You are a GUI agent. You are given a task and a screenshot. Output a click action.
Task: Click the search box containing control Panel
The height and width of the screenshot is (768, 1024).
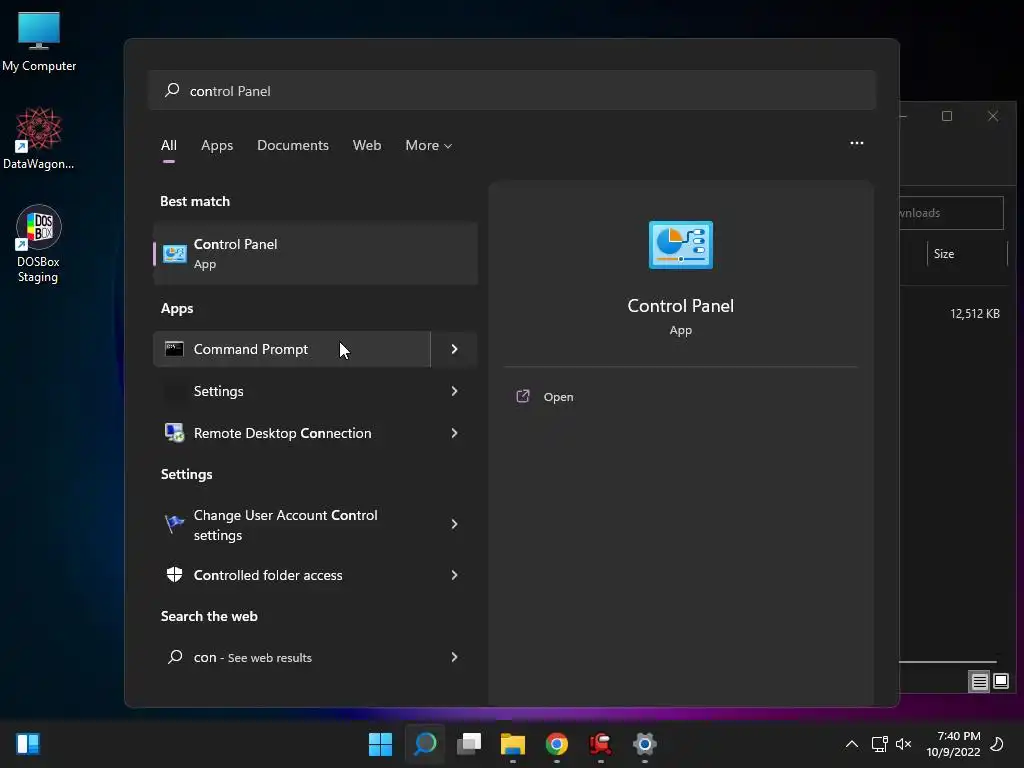point(512,90)
